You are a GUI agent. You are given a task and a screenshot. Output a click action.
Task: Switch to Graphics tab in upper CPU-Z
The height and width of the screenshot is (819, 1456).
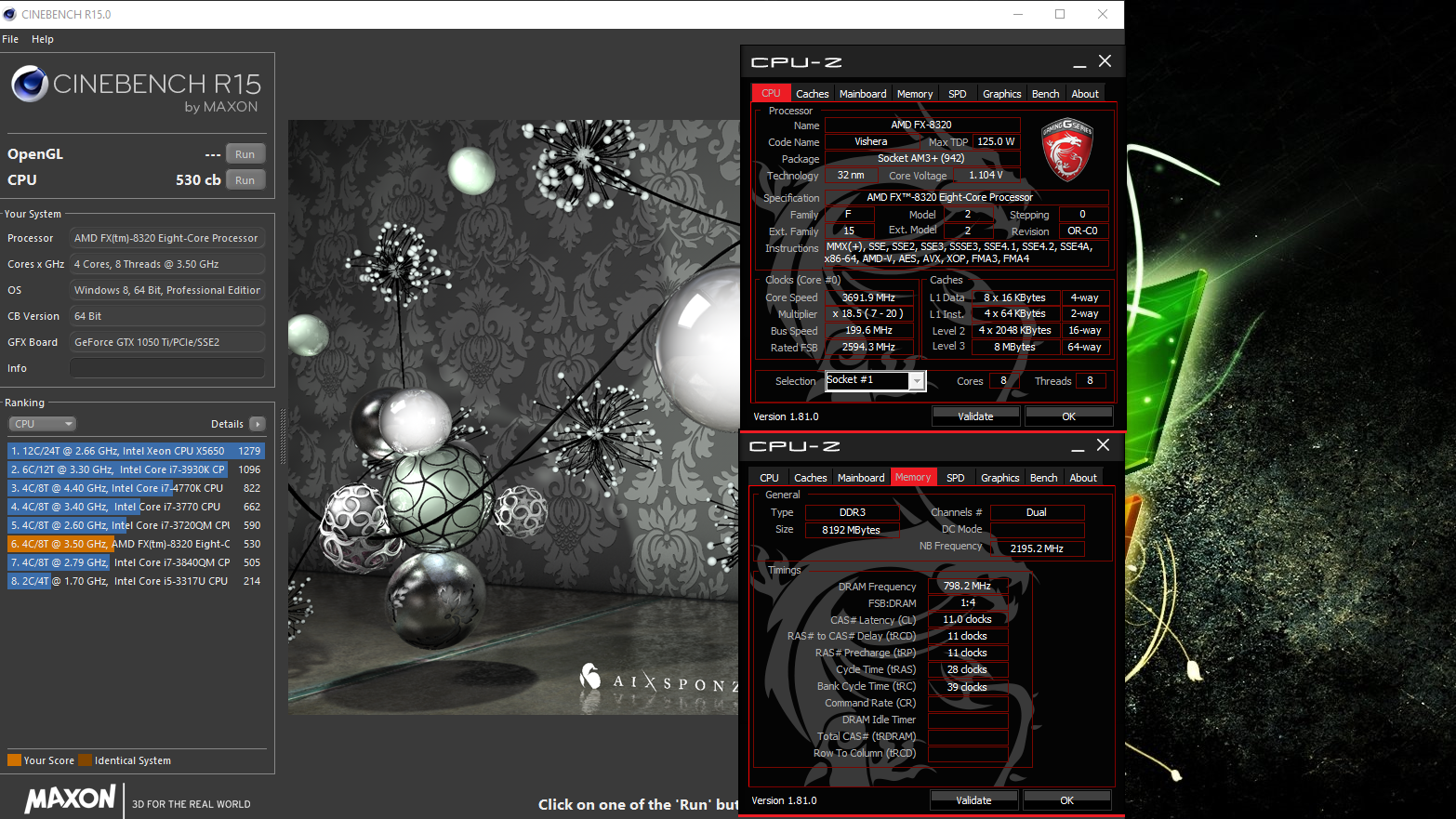coord(1002,94)
